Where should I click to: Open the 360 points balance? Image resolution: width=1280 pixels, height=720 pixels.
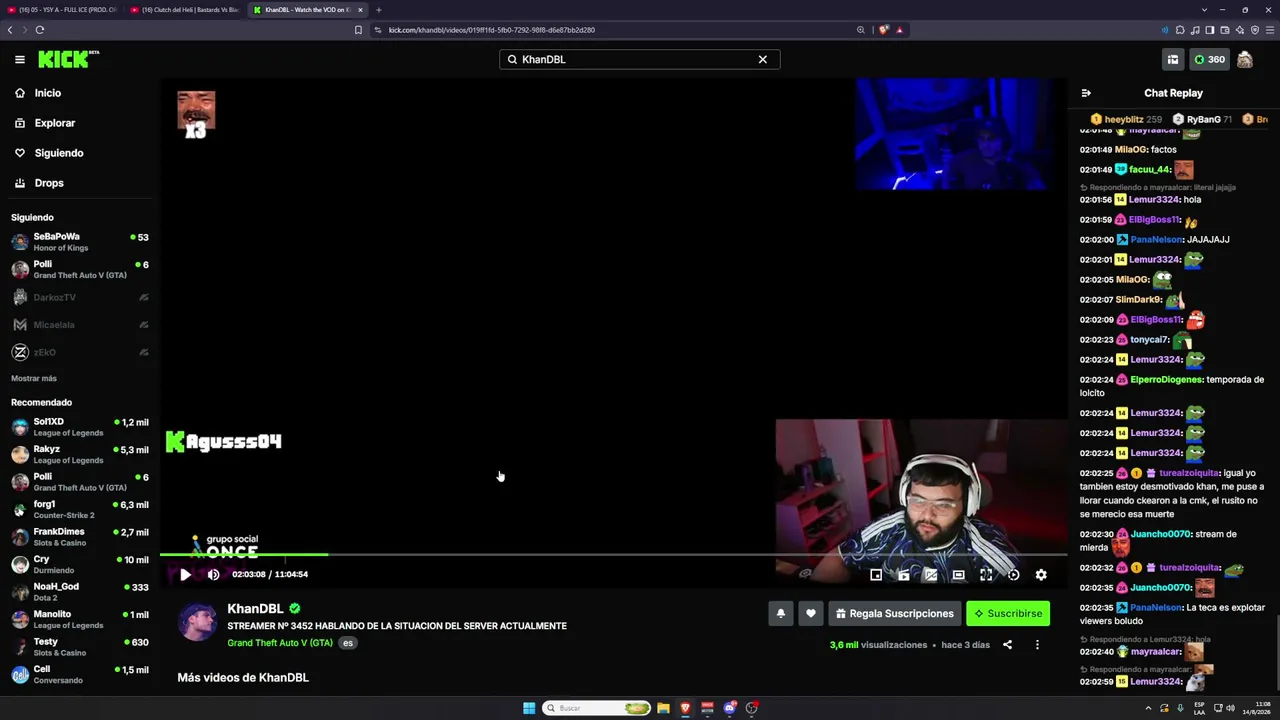1209,59
